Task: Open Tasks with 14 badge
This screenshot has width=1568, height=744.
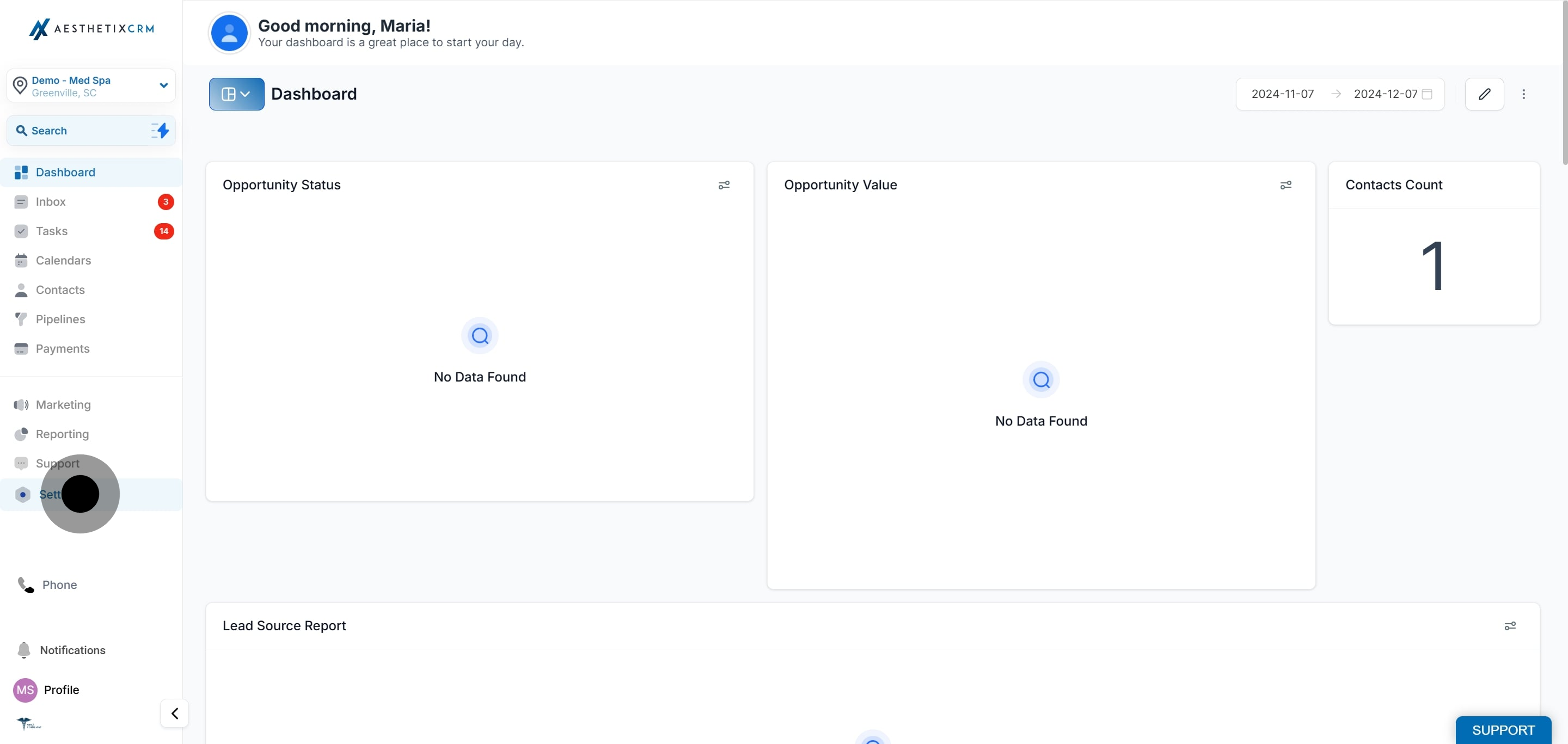Action: (x=52, y=231)
